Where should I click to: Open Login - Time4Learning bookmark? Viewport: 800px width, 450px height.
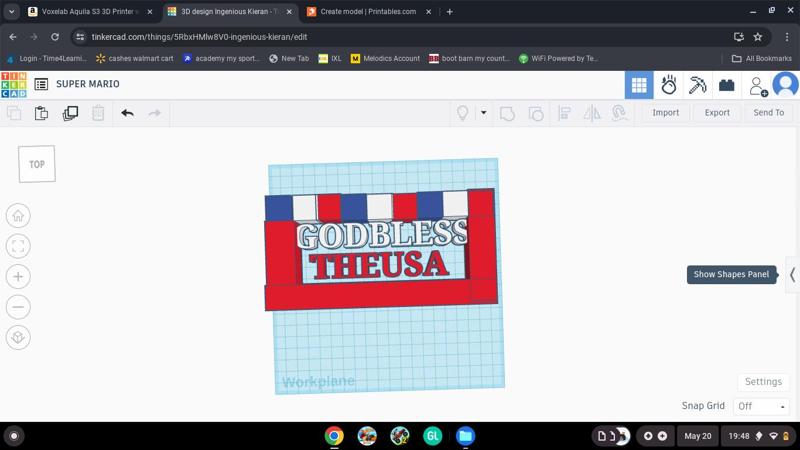point(47,59)
